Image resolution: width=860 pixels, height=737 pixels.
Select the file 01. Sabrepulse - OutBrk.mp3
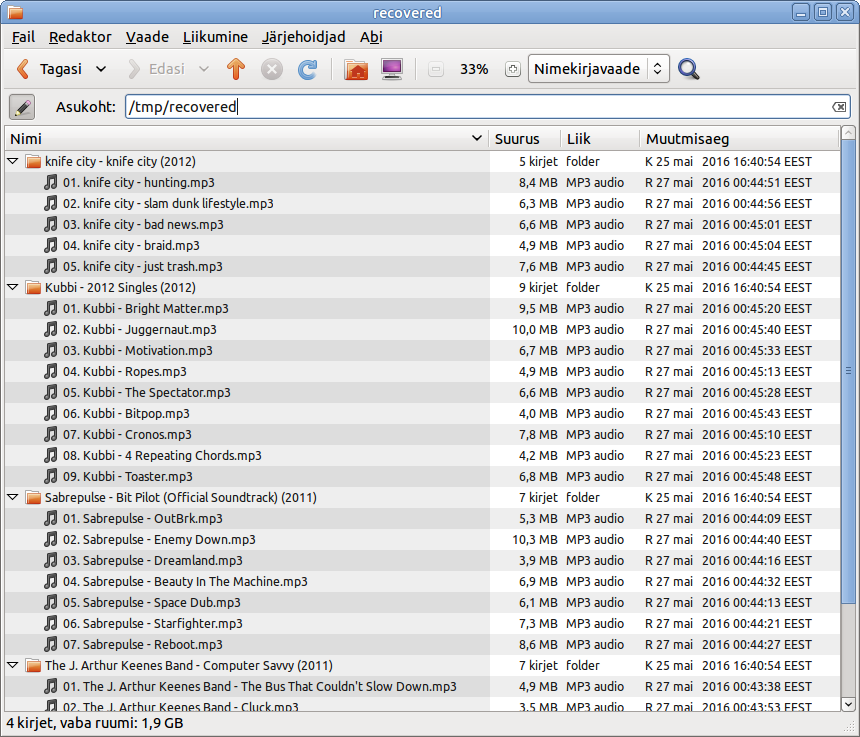tap(422, 519)
